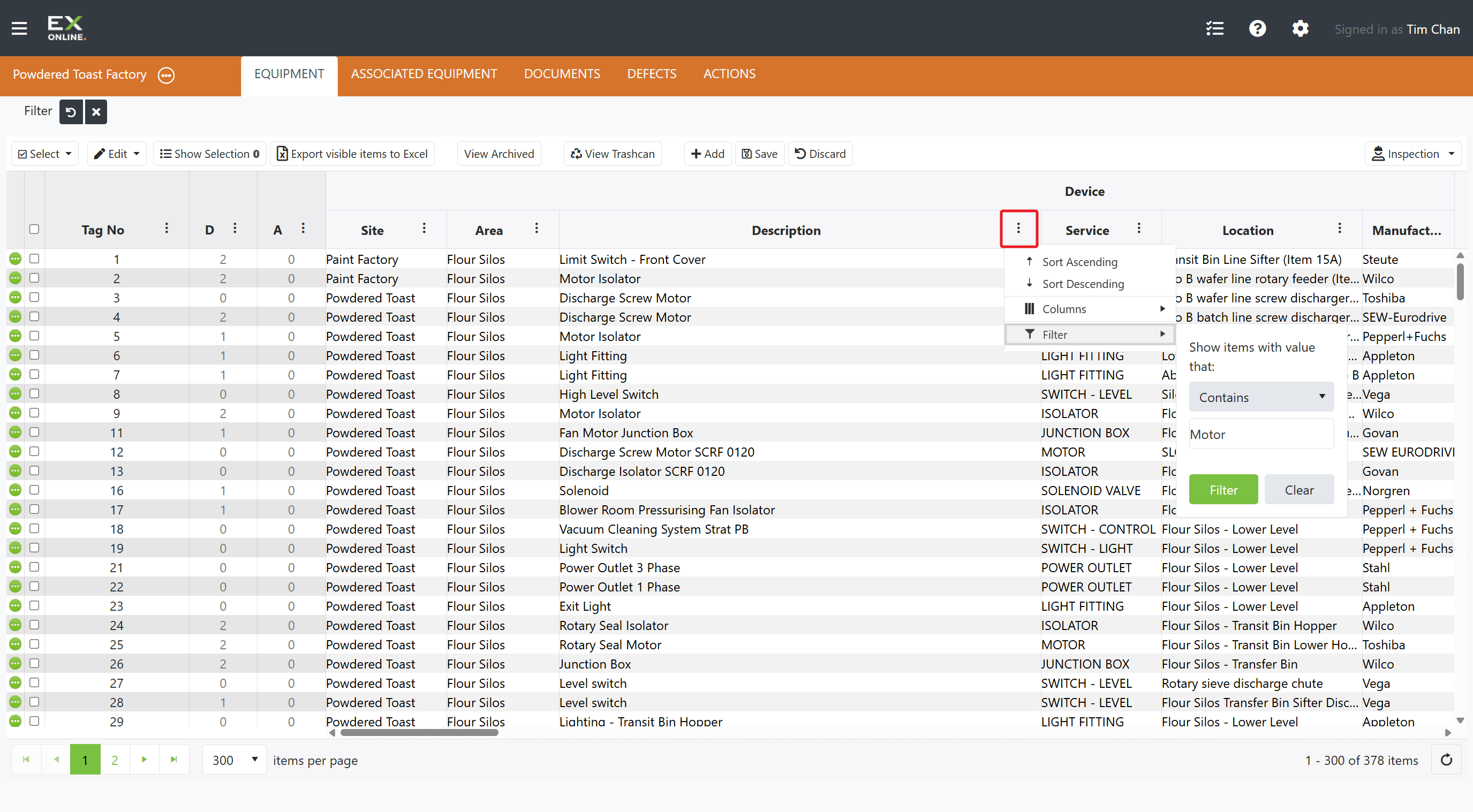Click the Clear button in filter popup
Image resolution: width=1473 pixels, height=812 pixels.
[x=1298, y=489]
